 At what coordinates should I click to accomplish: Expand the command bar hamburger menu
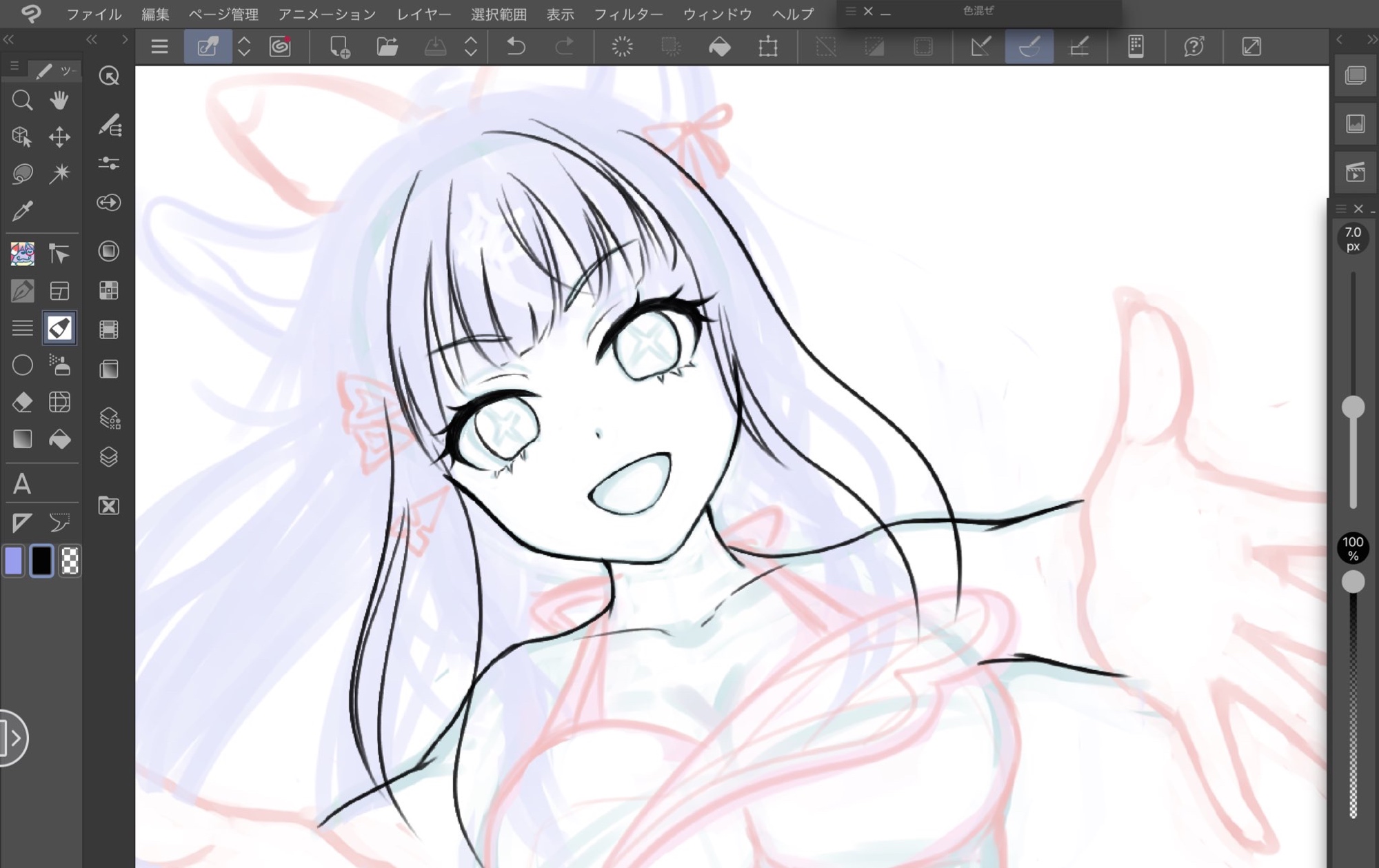click(159, 47)
